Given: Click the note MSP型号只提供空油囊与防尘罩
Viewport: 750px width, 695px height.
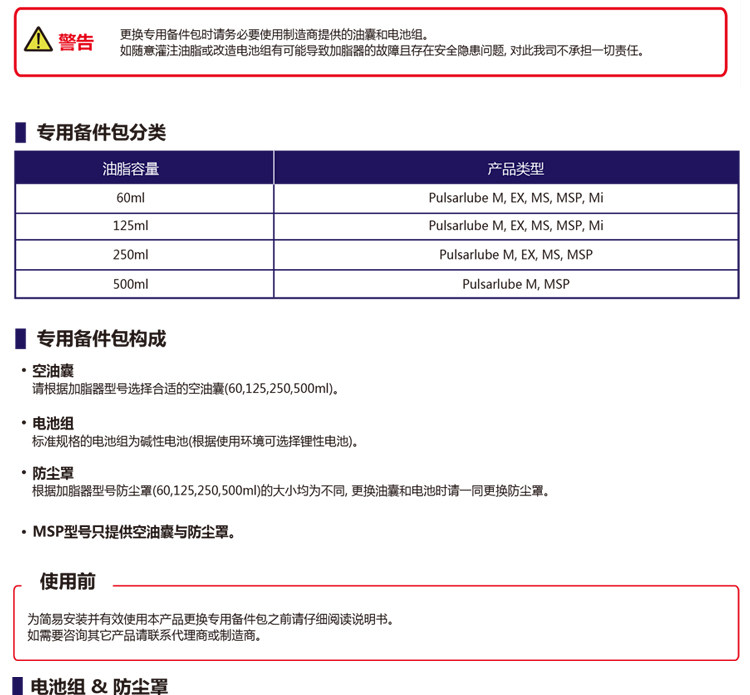Looking at the screenshot, I should coord(134,532).
